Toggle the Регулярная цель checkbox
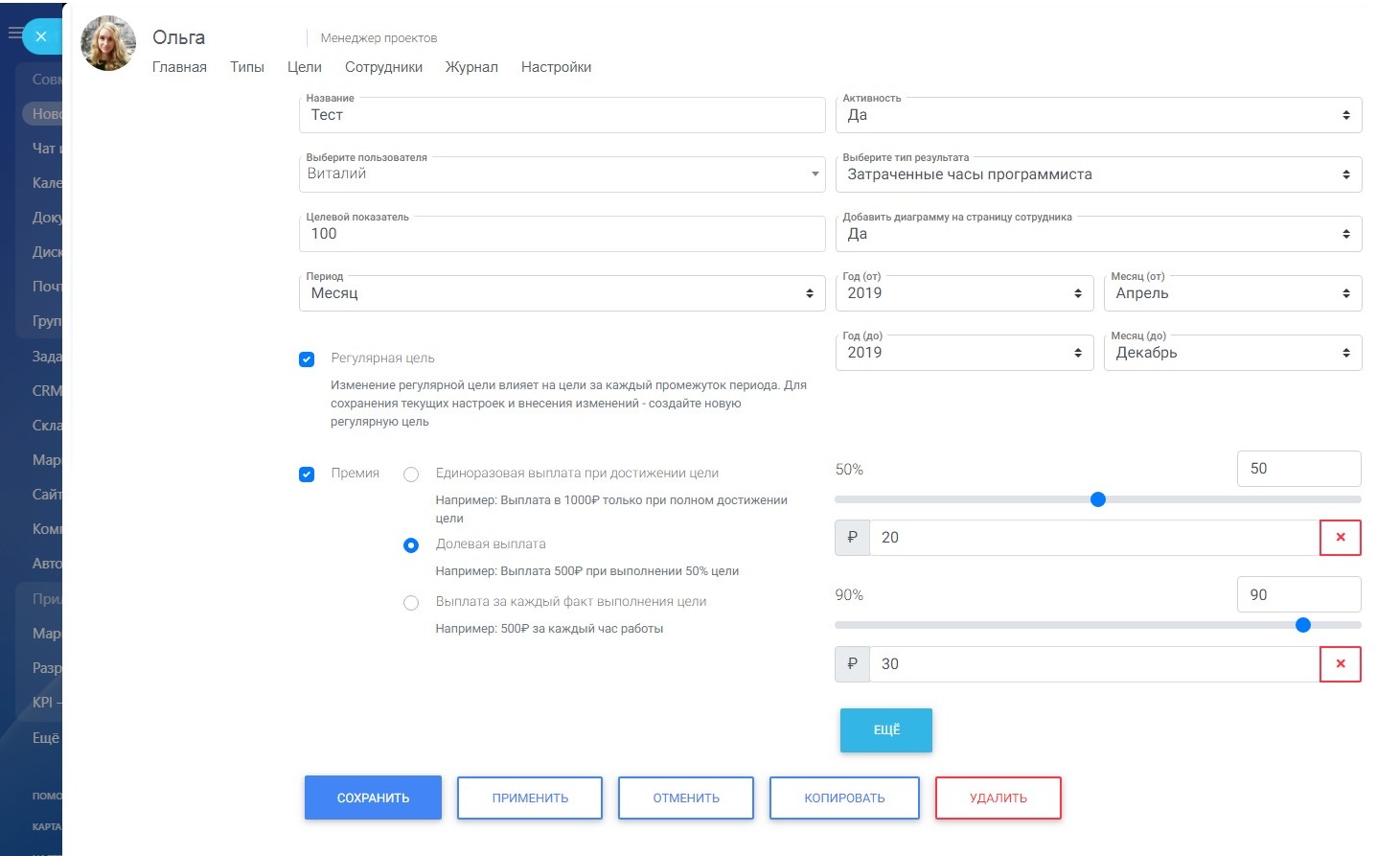Image resolution: width=1400 pixels, height=856 pixels. pos(307,359)
